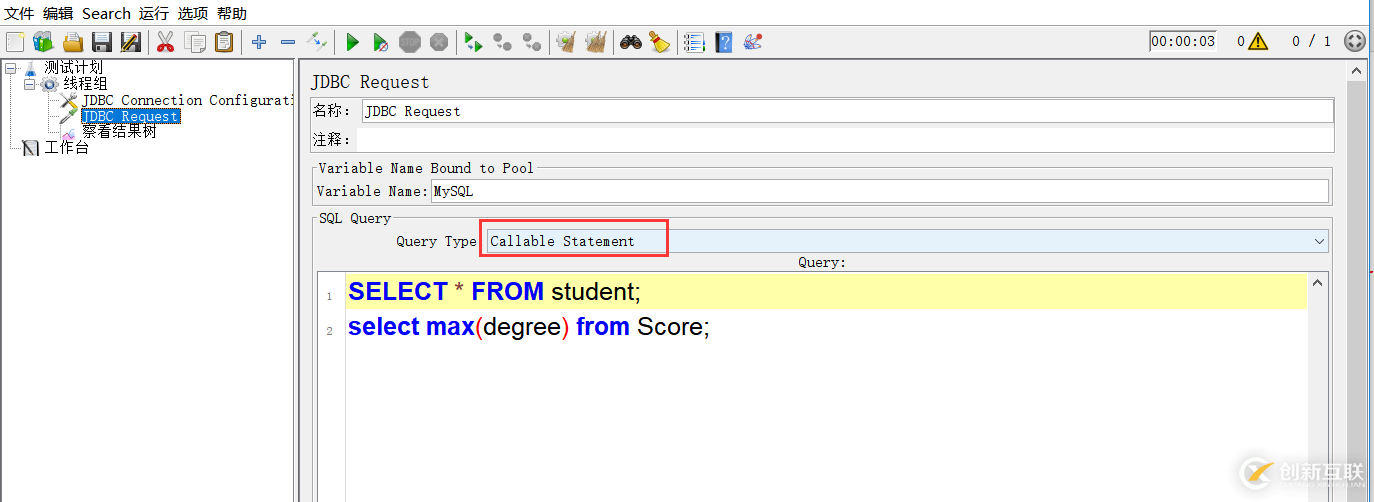Collapse the 线程组 tree node expander
This screenshot has height=502, width=1374.
tap(29, 84)
